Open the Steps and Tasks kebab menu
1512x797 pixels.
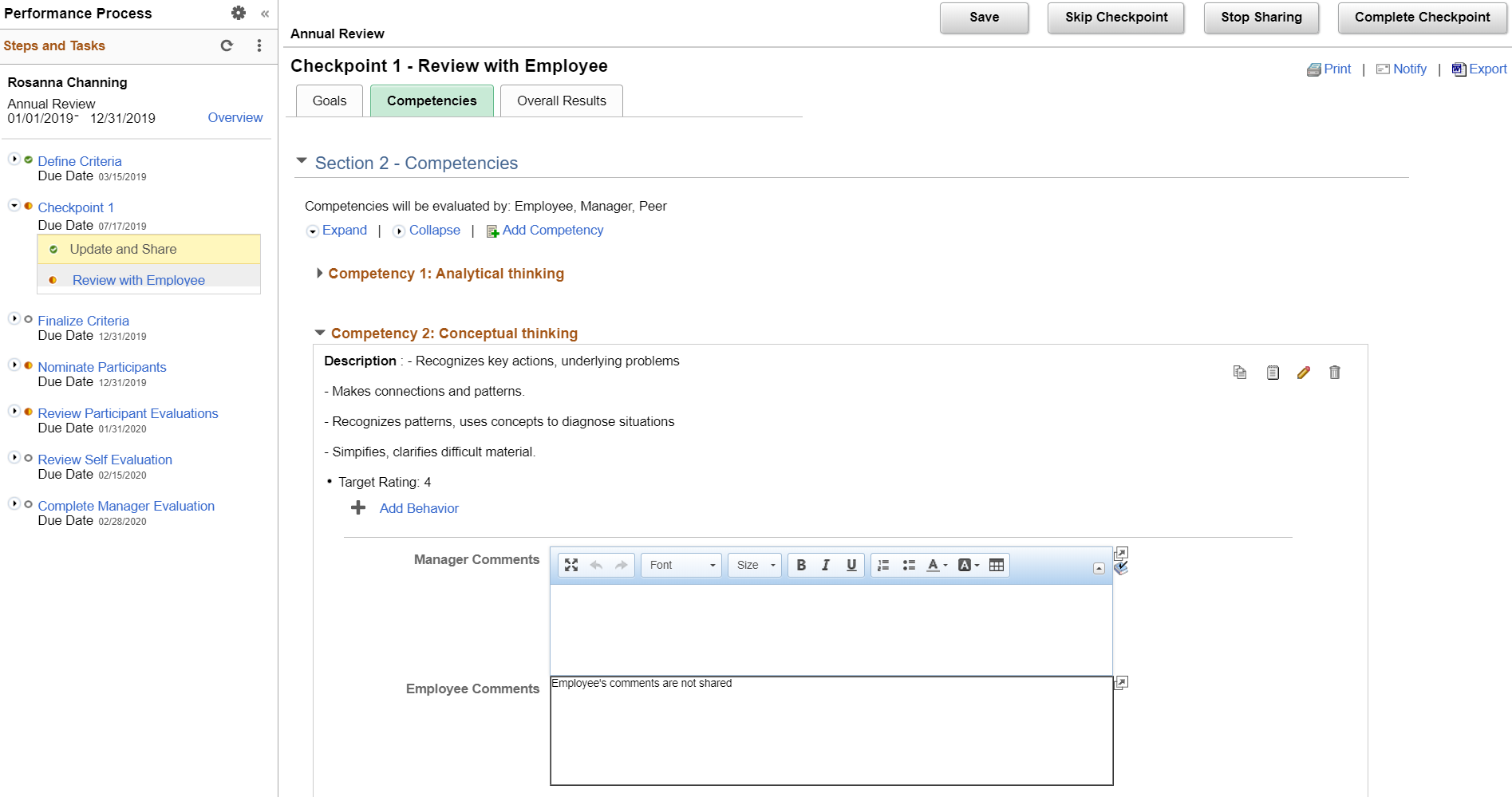pos(259,45)
